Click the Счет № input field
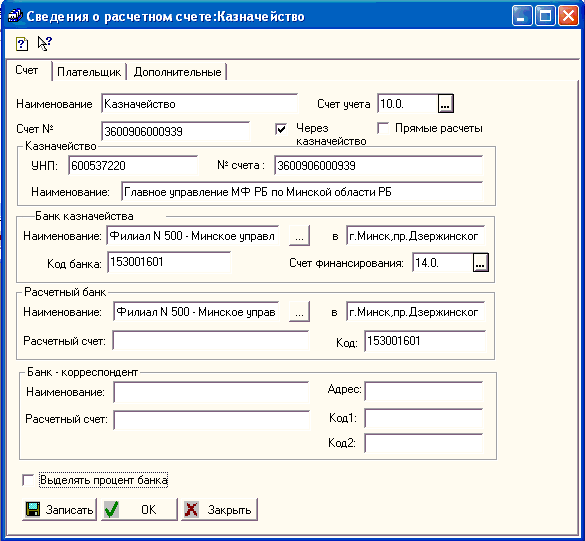Viewport: 585px width, 541px height. (175, 131)
